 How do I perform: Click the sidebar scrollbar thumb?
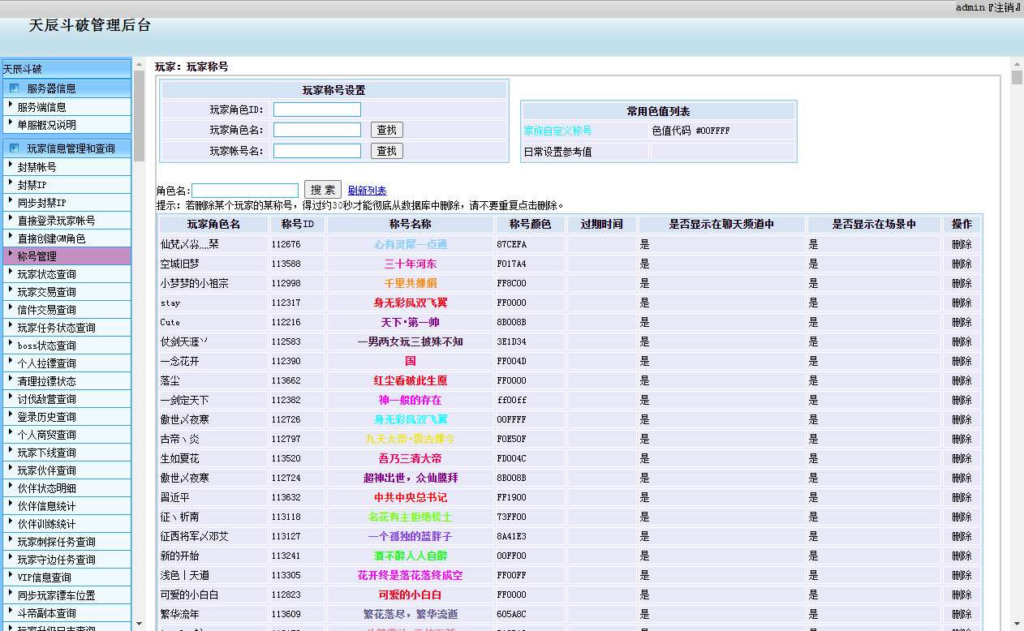[138, 116]
